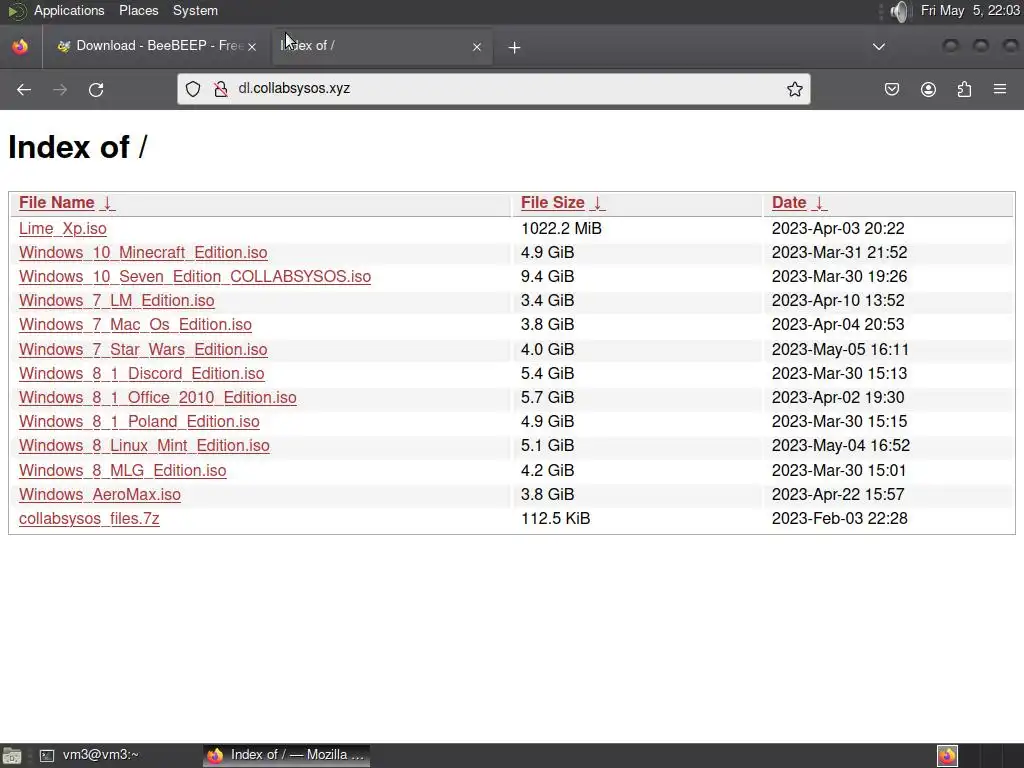Click the Firefox logo beside the tabs
Viewport: 1024px width, 768px height.
click(20, 46)
